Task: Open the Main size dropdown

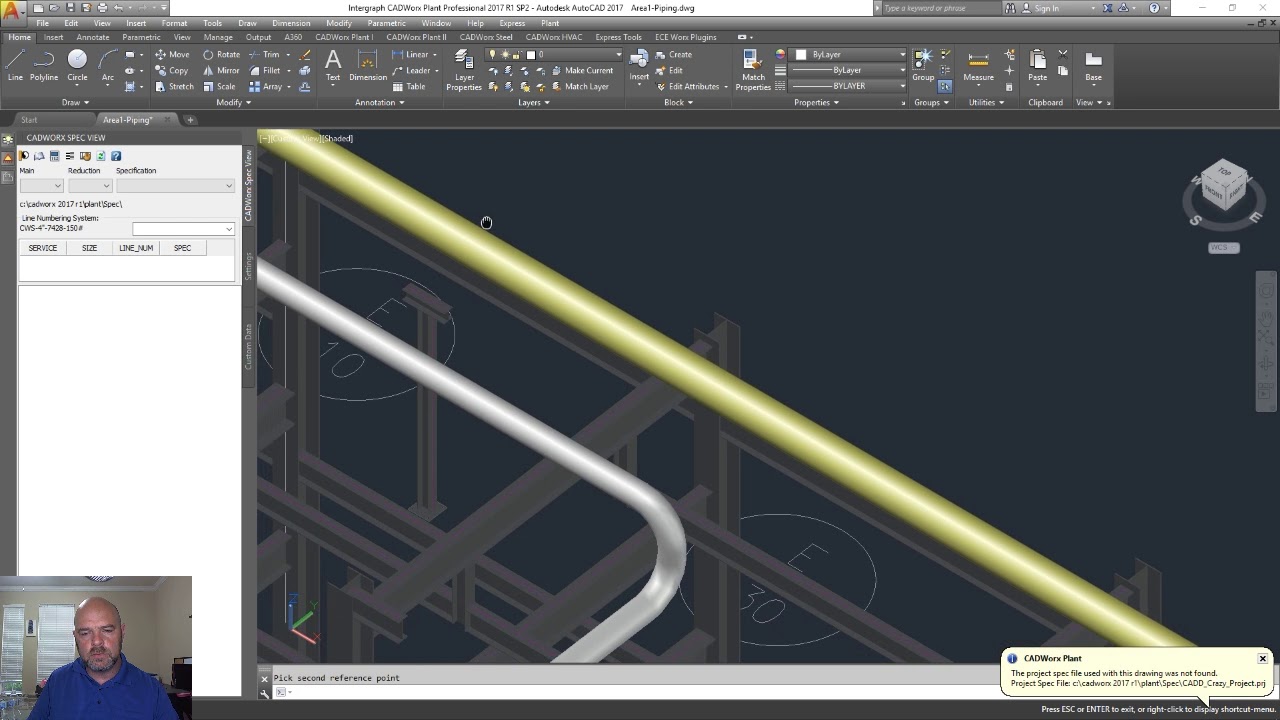Action: (x=42, y=186)
